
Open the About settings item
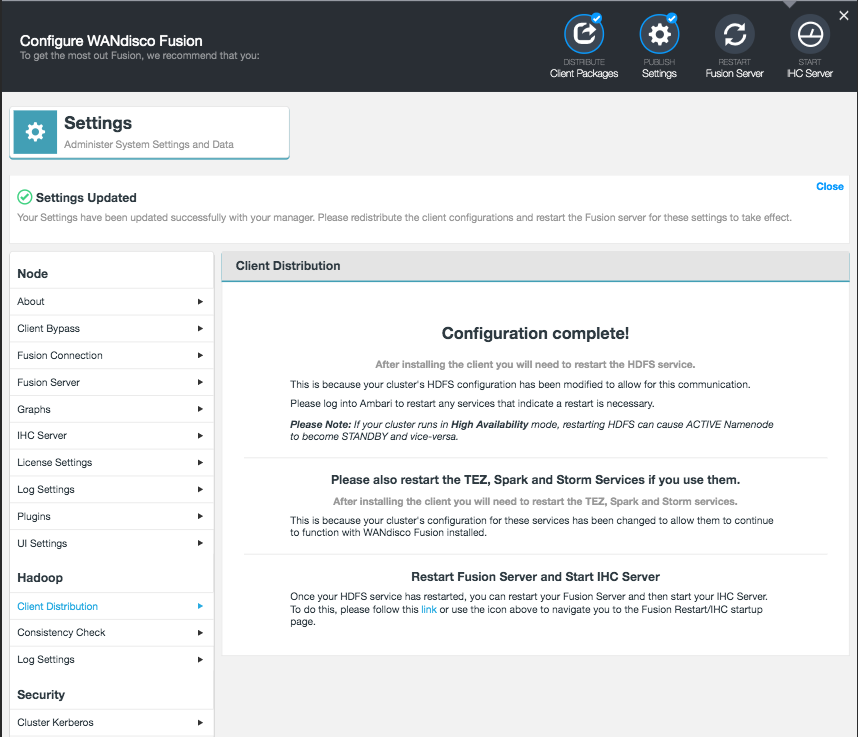(x=112, y=301)
